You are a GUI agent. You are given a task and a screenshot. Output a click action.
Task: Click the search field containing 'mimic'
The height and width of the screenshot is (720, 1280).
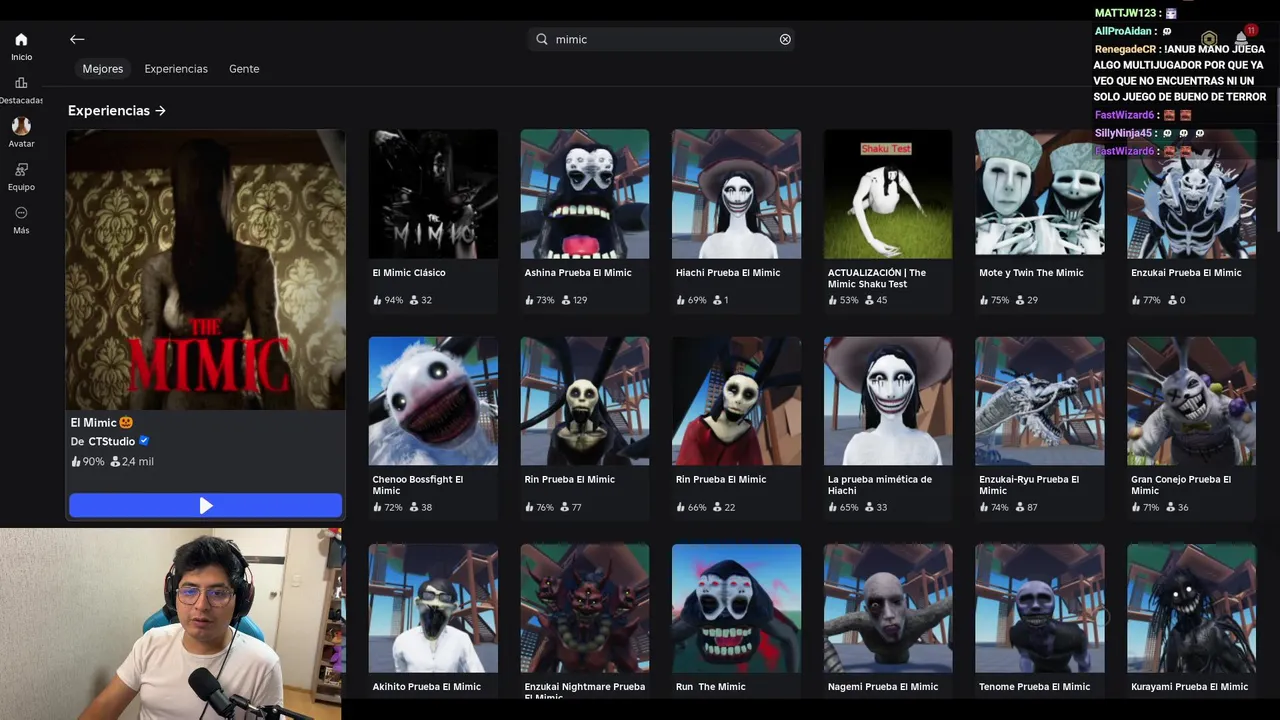tap(662, 39)
